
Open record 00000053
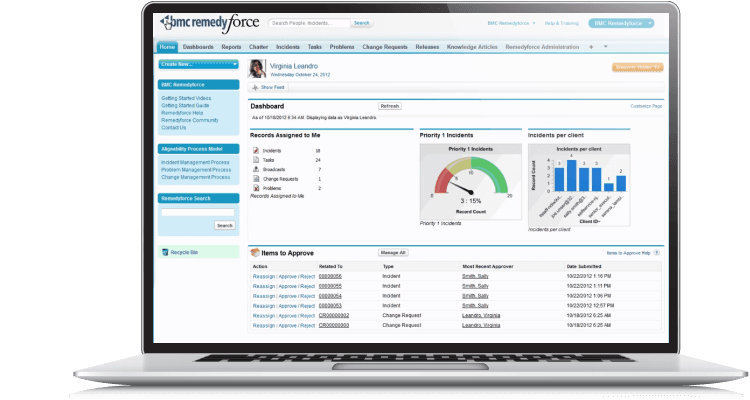[x=330, y=306]
